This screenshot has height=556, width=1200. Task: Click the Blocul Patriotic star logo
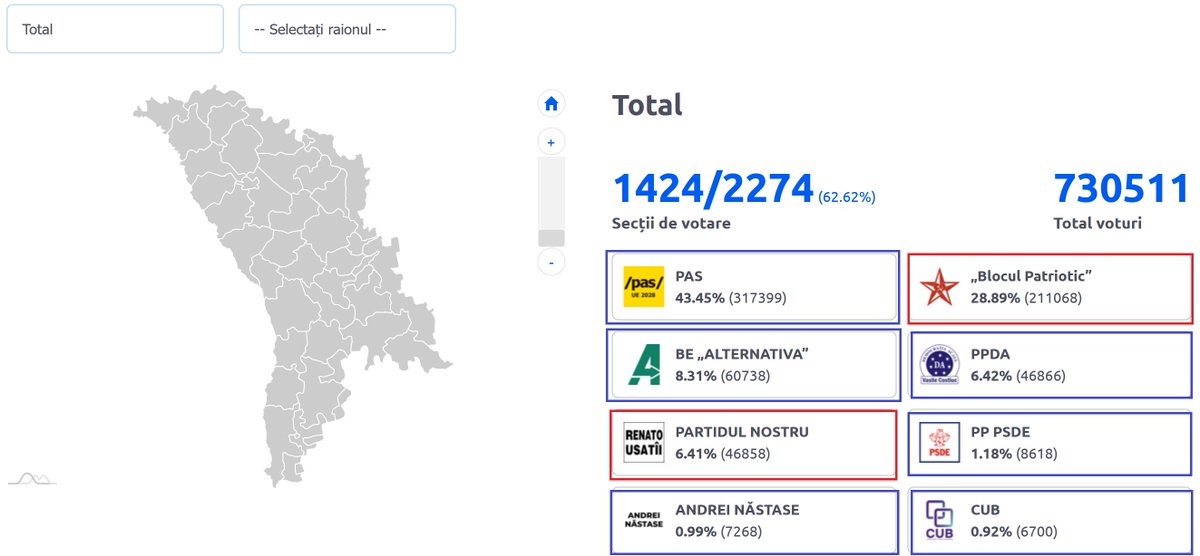(939, 286)
